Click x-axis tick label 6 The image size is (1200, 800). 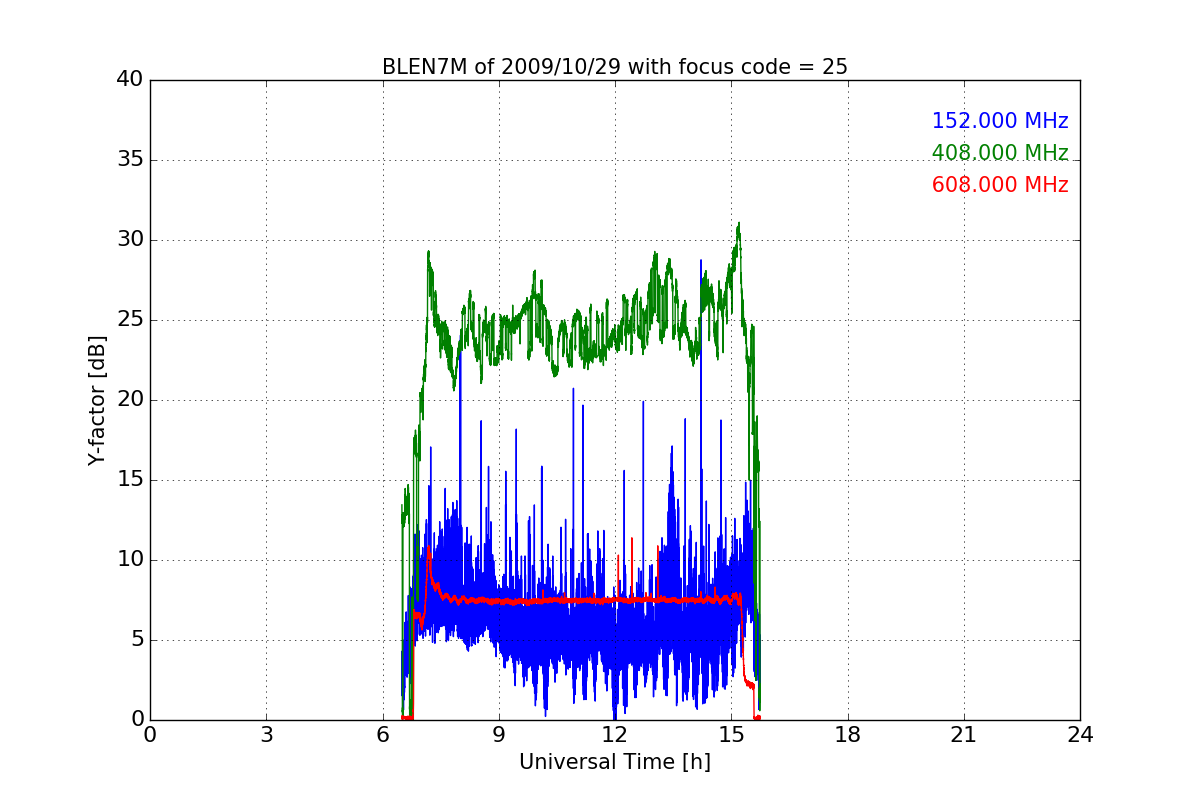(382, 735)
